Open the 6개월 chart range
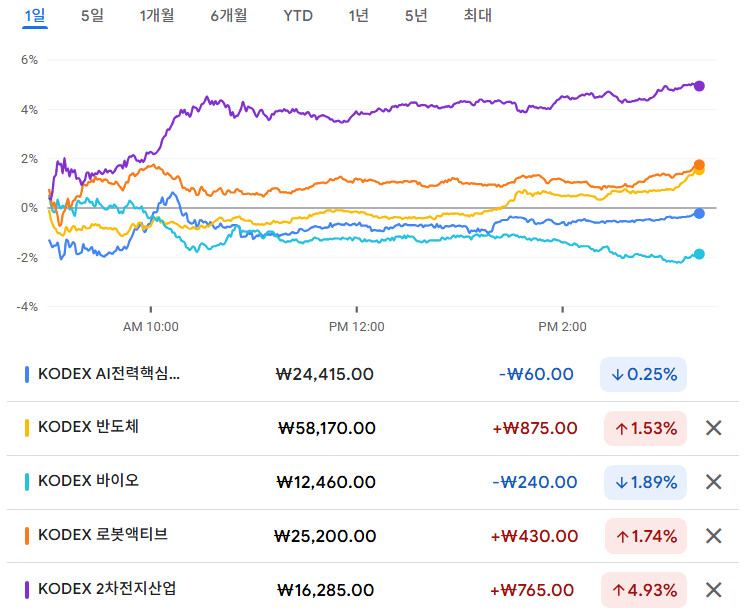This screenshot has width=750, height=614. 229,16
